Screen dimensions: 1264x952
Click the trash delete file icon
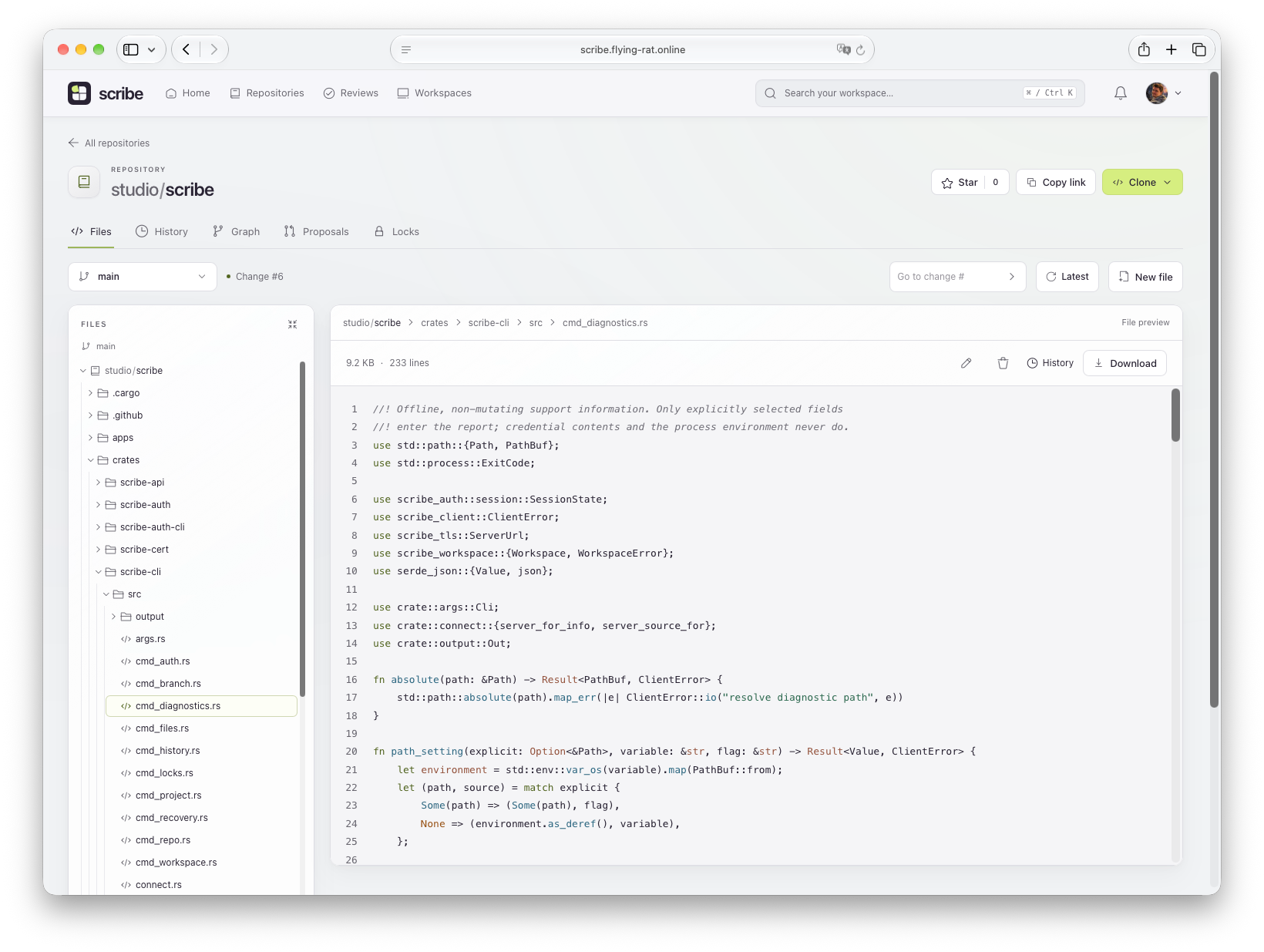tap(1003, 363)
